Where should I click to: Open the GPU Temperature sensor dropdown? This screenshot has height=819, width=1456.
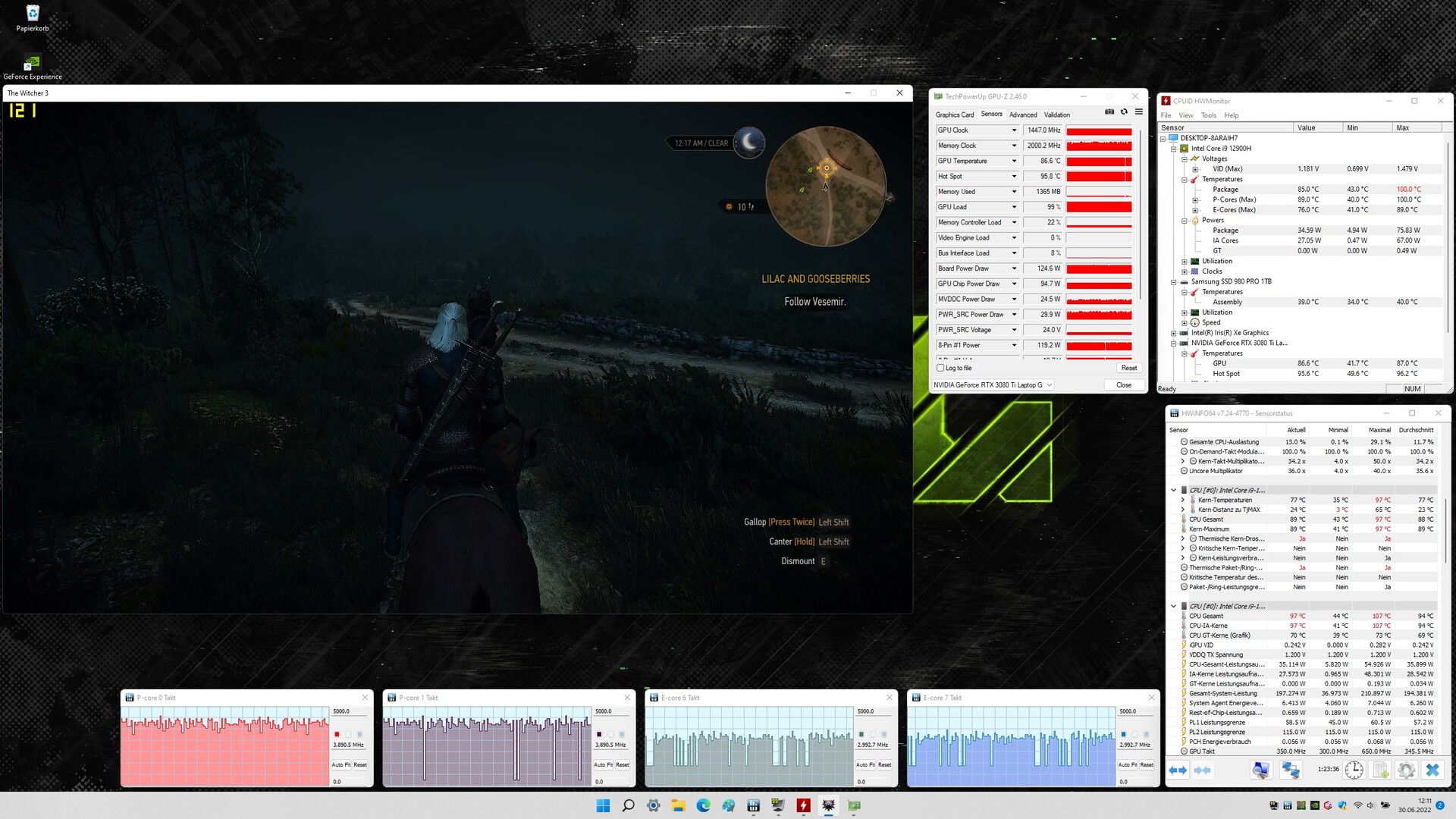1014,161
